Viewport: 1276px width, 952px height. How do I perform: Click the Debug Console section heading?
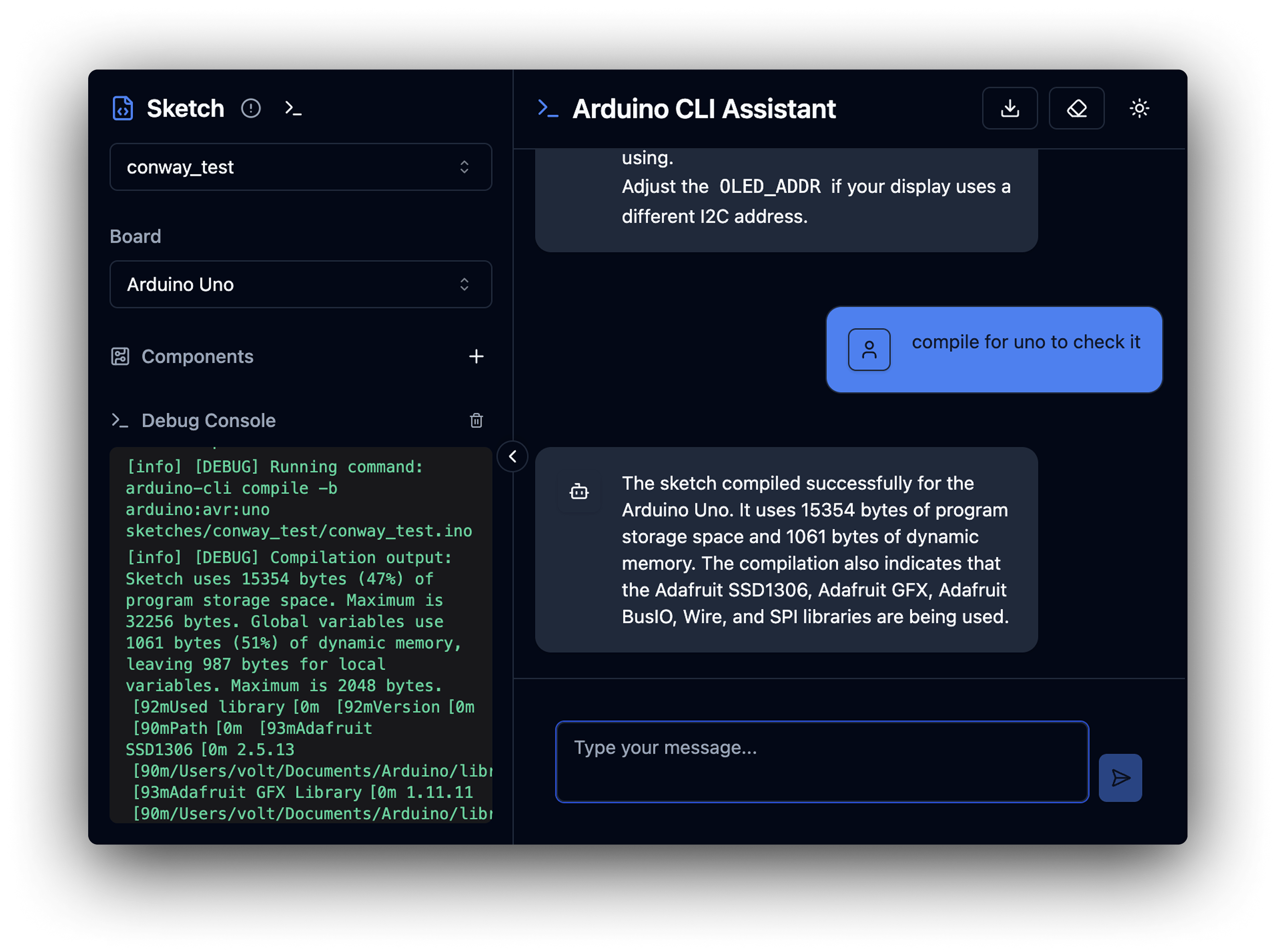208,420
